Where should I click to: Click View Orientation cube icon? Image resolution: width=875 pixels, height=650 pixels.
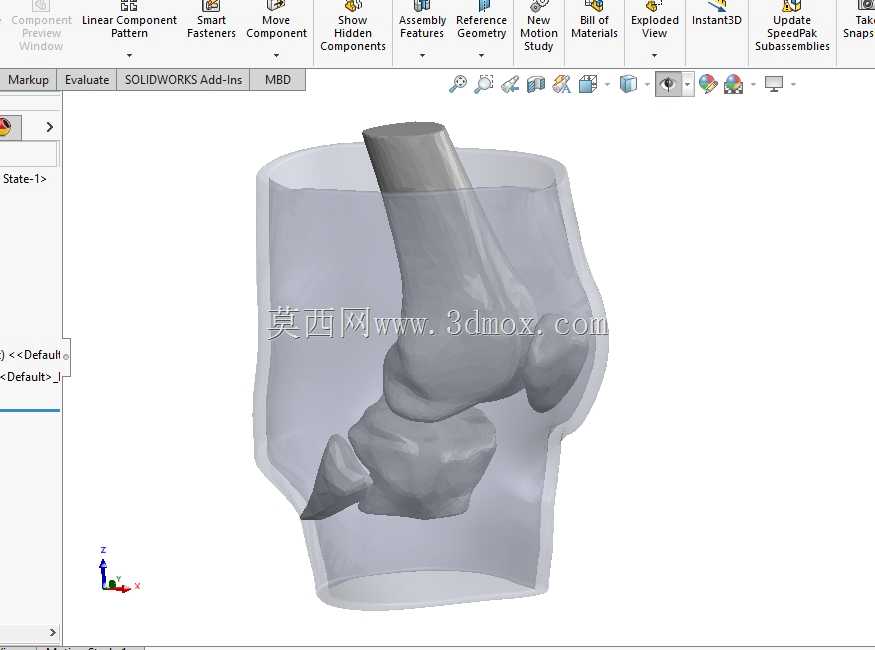point(588,84)
